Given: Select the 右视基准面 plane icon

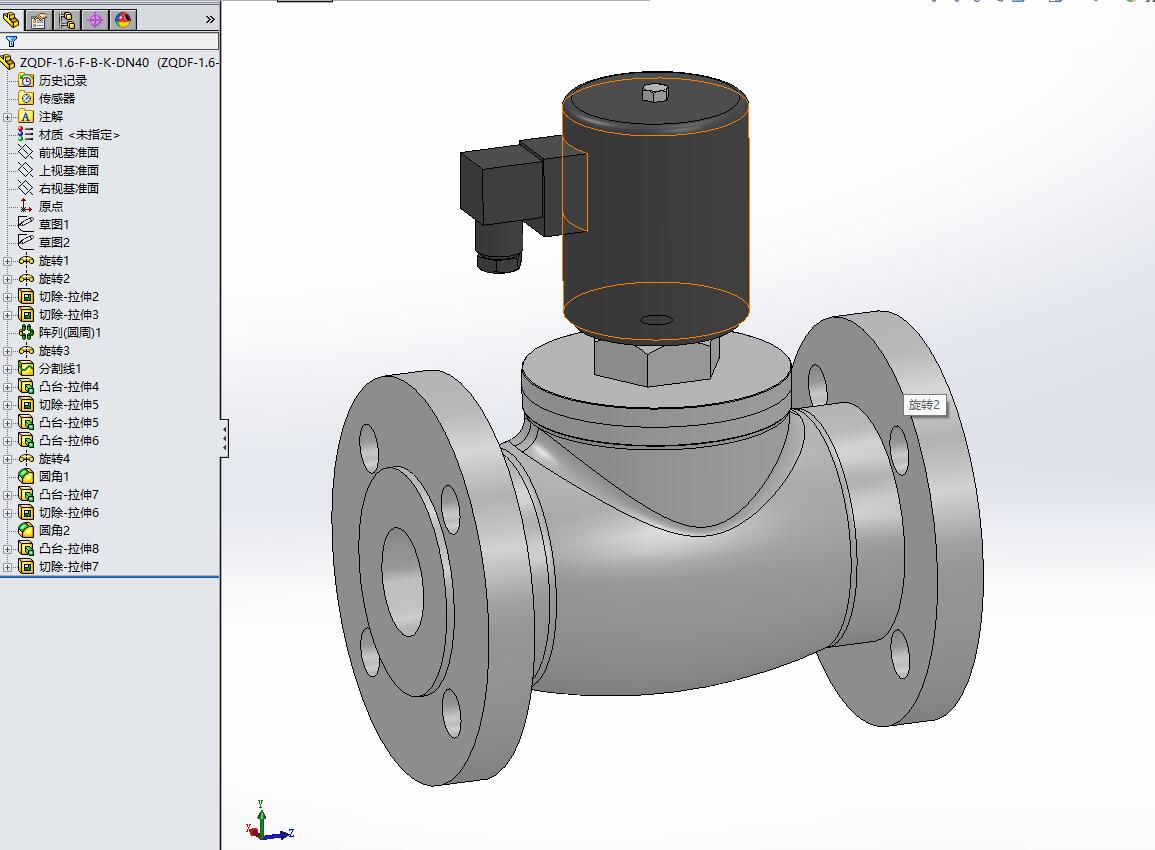Looking at the screenshot, I should pos(26,188).
